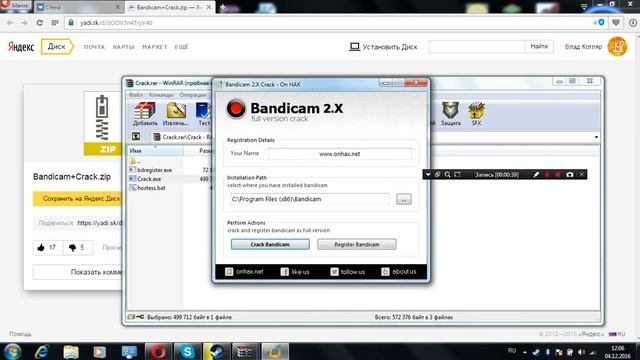Click the Установить Диск link
Image resolution: width=640 pixels, height=360 pixels.
[x=383, y=47]
